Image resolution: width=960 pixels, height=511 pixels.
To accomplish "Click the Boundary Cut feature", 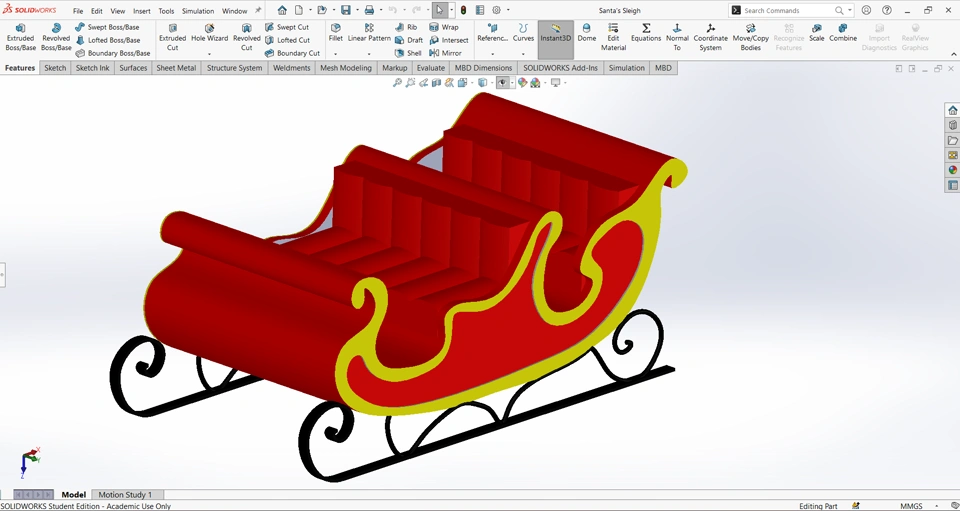I will 292,53.
